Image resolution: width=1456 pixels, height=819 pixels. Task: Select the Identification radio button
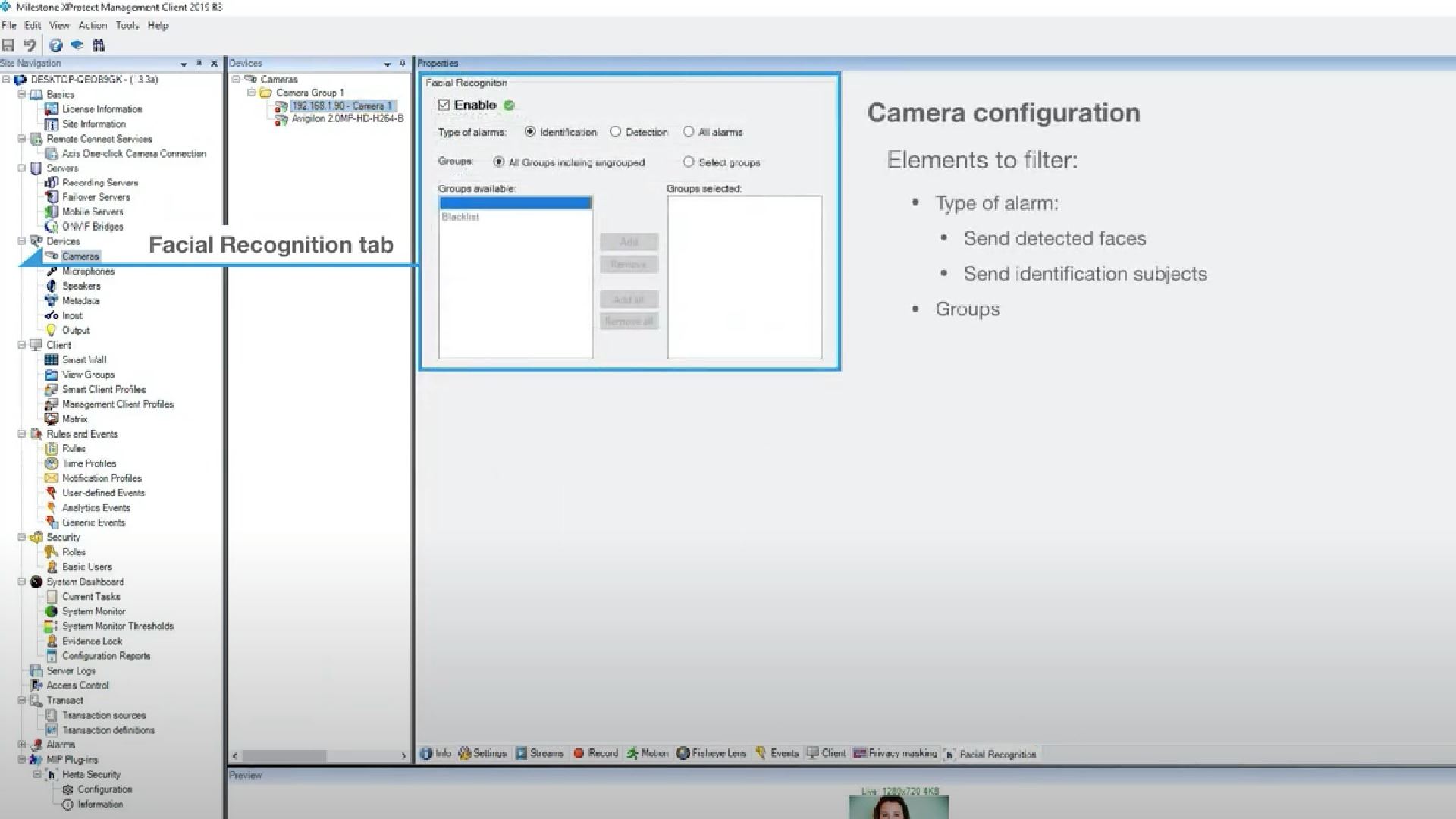coord(530,131)
